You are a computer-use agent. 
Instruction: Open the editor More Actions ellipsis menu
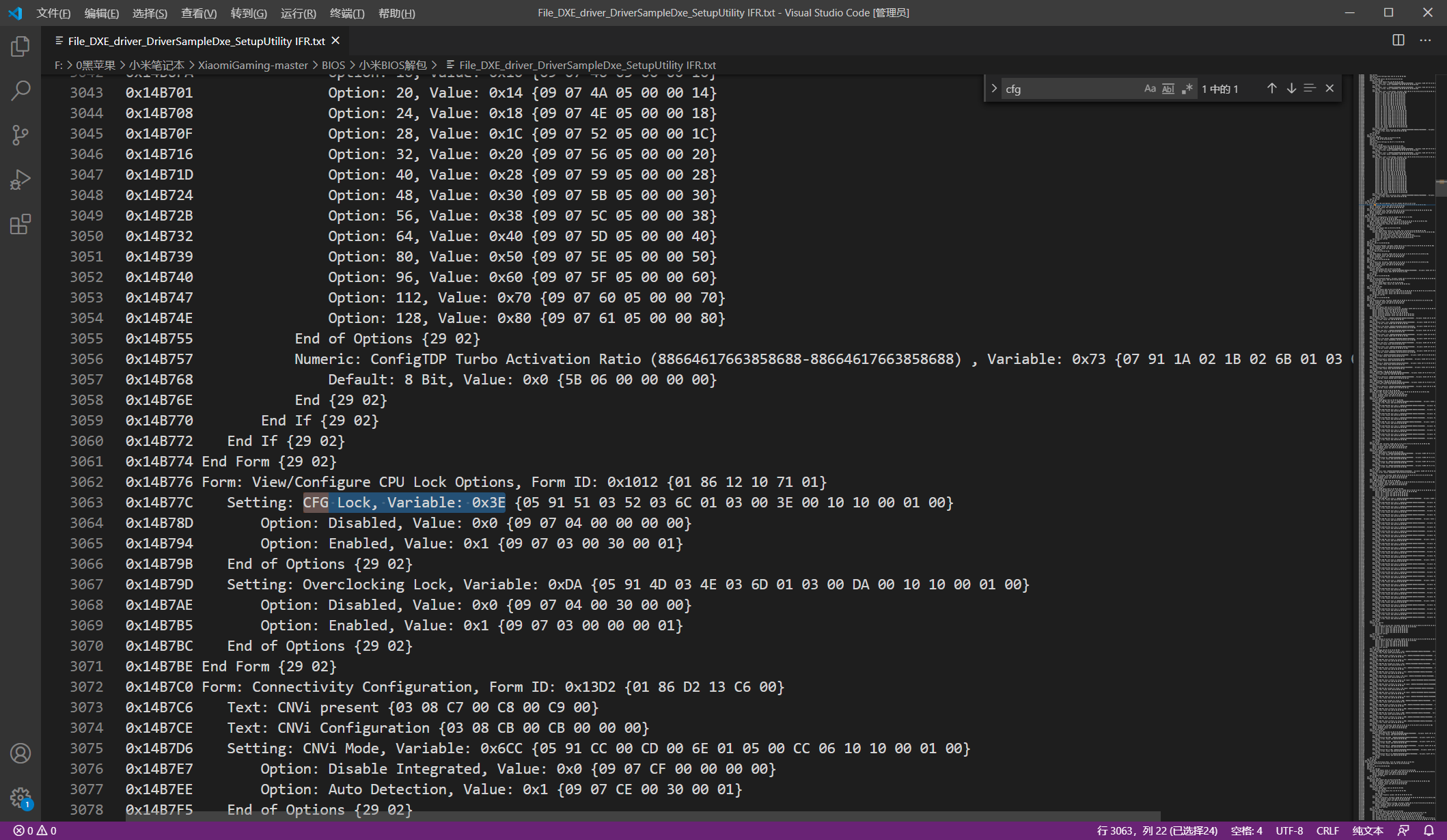tap(1425, 40)
